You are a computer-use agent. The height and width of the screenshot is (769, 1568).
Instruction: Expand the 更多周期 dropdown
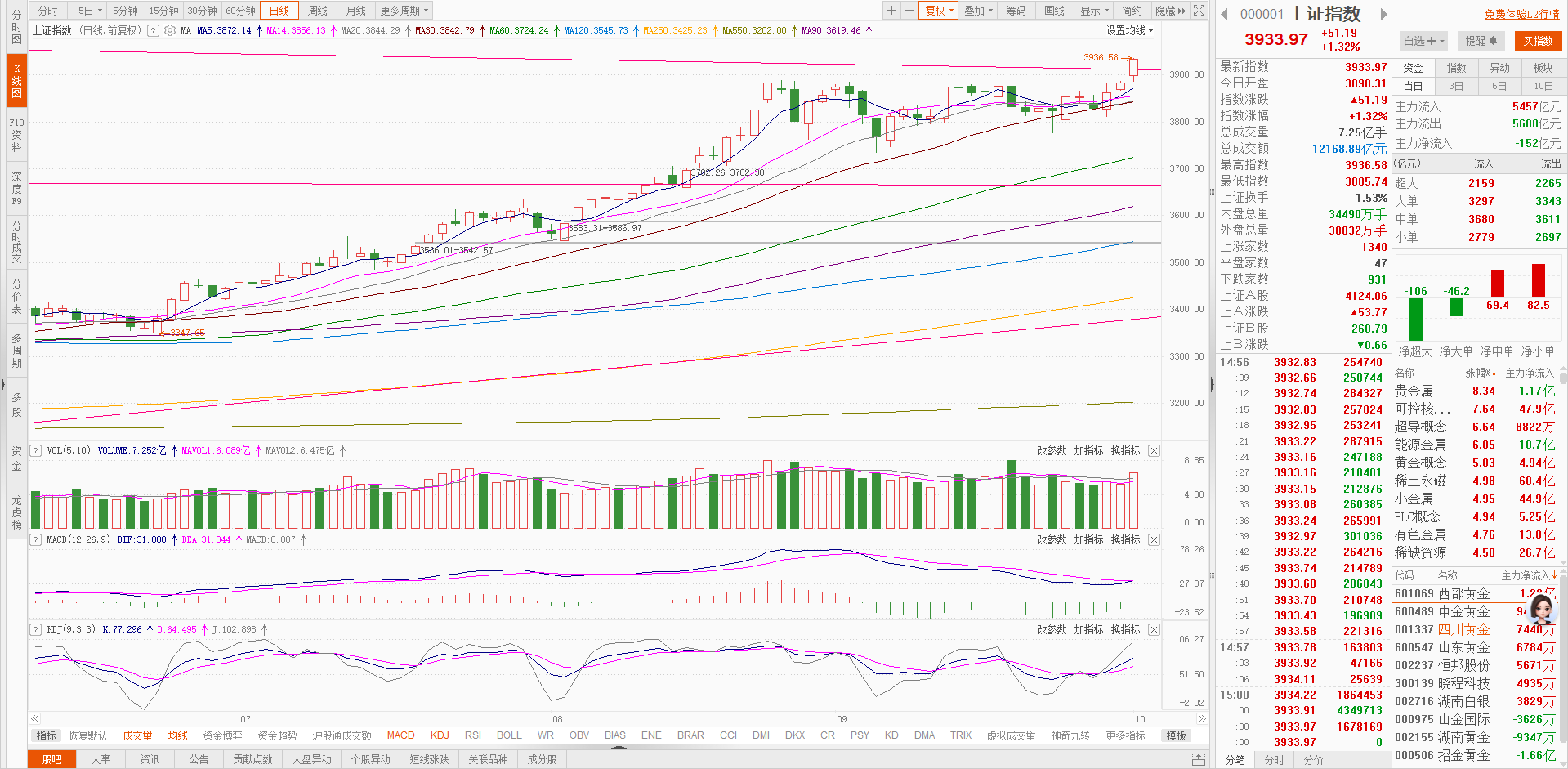[404, 11]
